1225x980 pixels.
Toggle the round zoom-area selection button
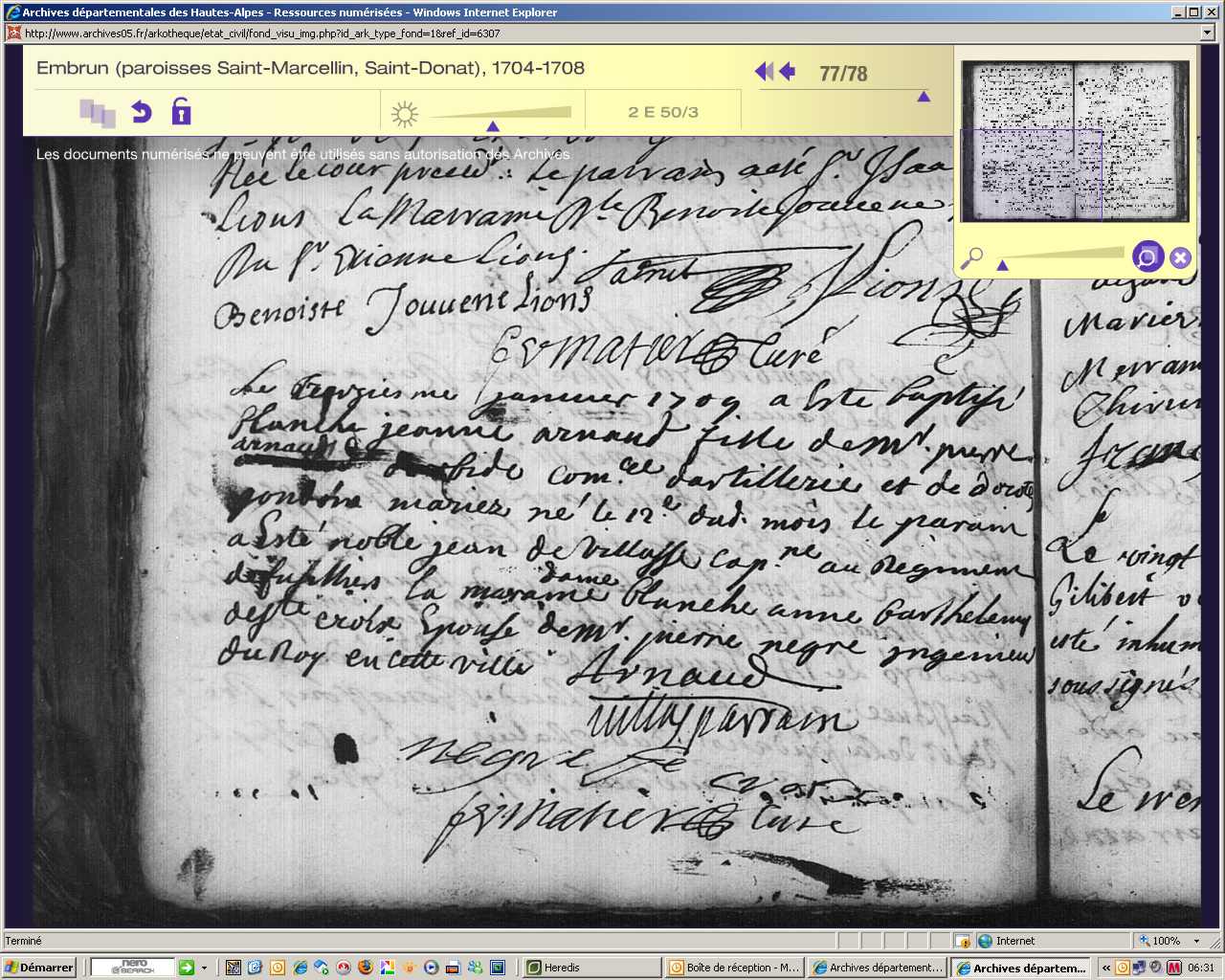click(1147, 257)
